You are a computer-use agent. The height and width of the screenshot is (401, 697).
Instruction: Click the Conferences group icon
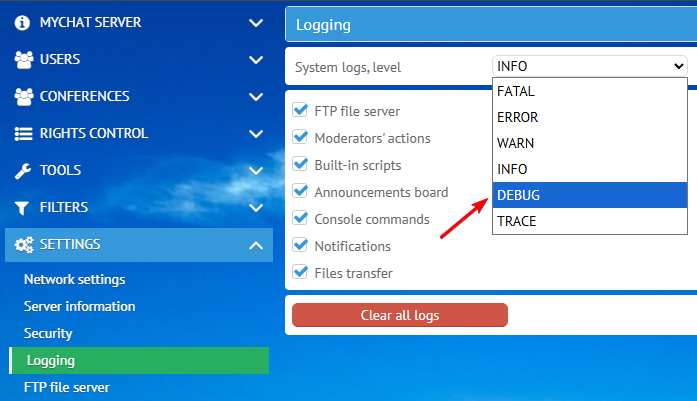pos(24,96)
